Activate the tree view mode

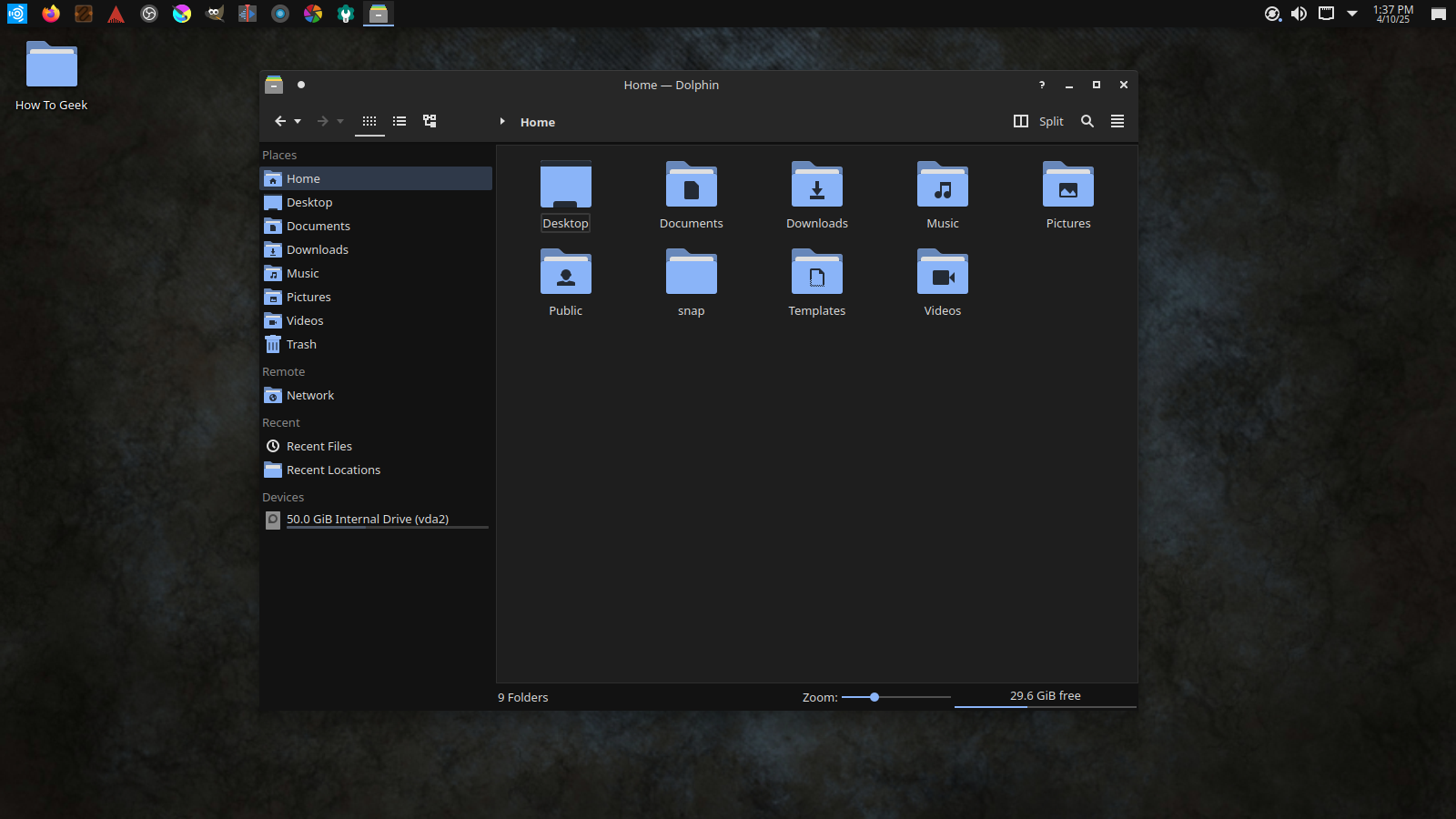click(x=429, y=120)
